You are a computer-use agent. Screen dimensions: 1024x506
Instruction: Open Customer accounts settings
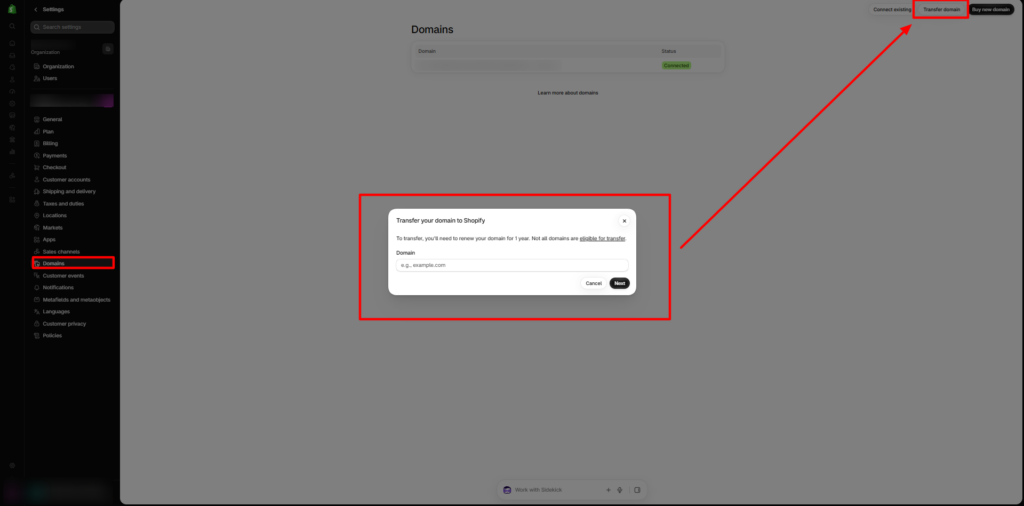click(66, 180)
